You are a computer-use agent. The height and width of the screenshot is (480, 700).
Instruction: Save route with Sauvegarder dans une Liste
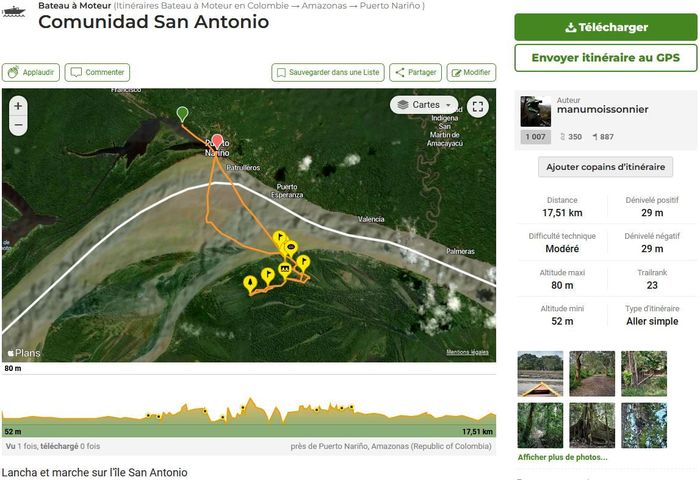[327, 72]
